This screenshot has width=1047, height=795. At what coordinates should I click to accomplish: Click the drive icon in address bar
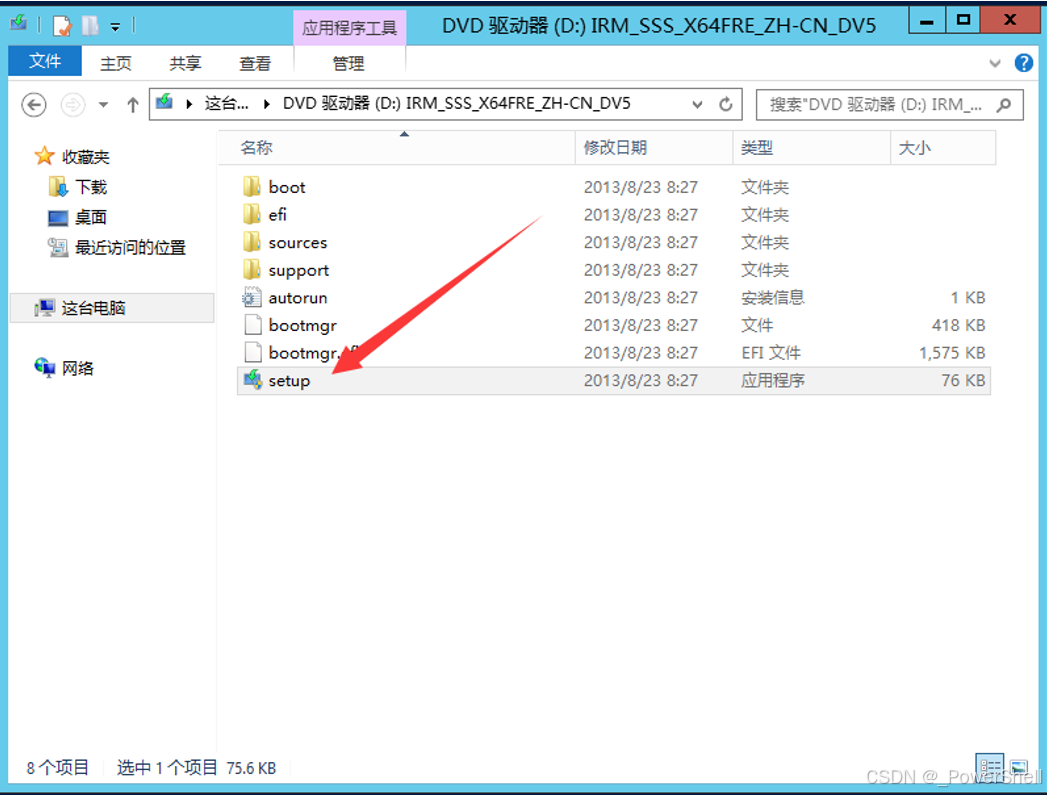click(x=164, y=102)
